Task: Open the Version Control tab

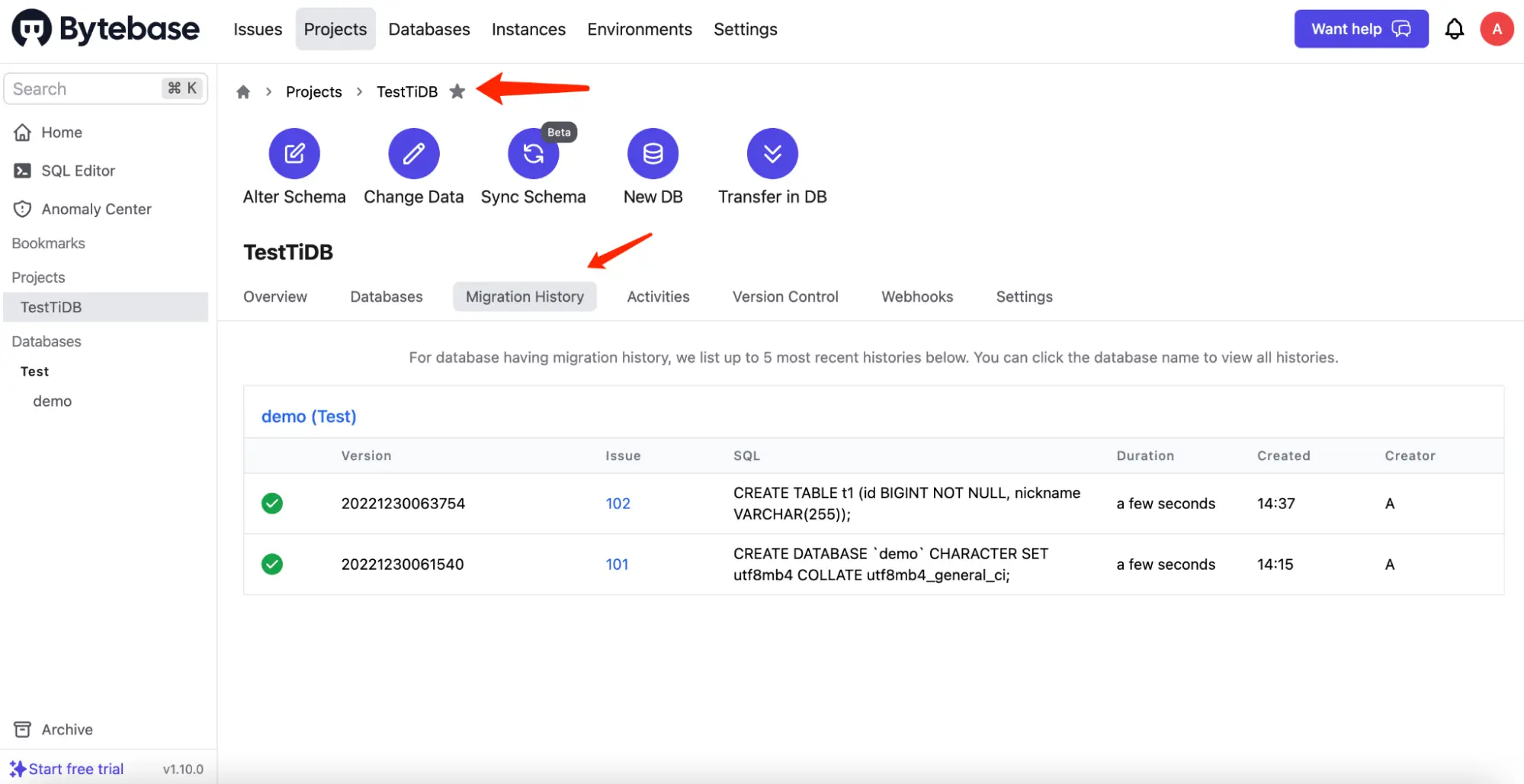Action: click(785, 296)
